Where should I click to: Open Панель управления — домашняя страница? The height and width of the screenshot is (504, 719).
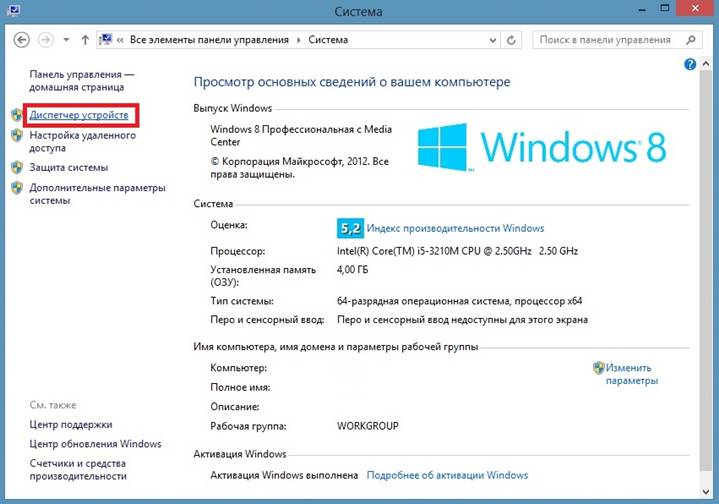[x=82, y=81]
